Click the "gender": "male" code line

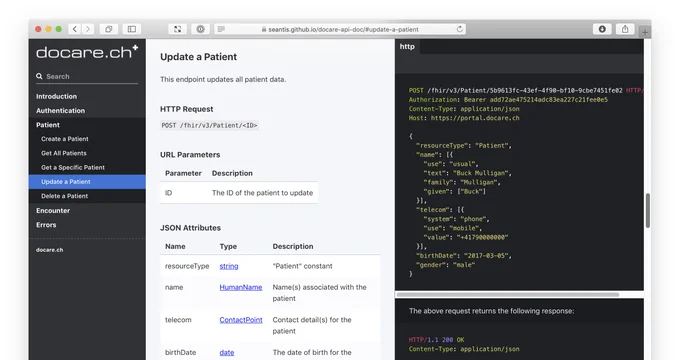pyautogui.click(x=445, y=265)
